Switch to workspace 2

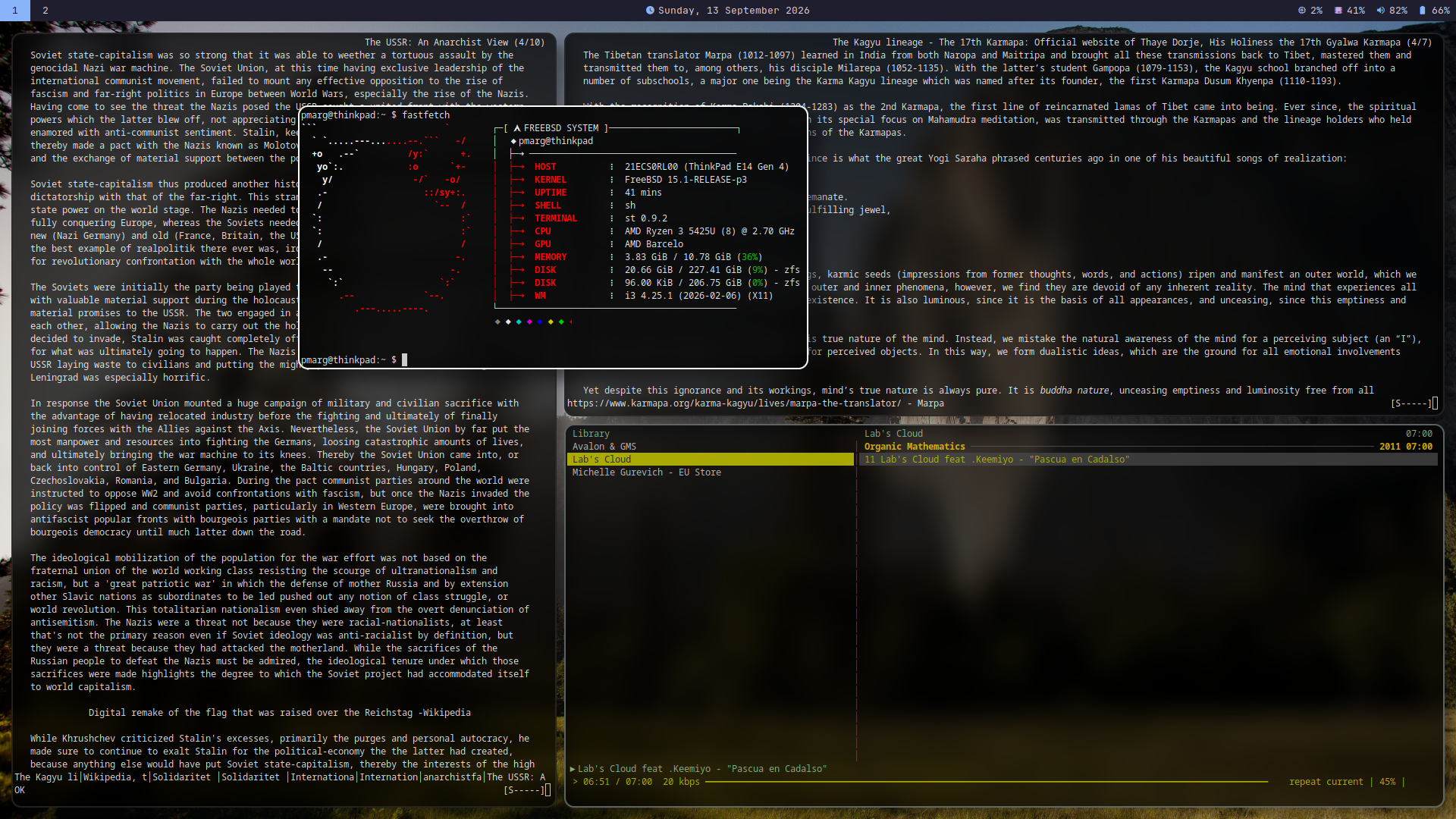click(x=45, y=10)
